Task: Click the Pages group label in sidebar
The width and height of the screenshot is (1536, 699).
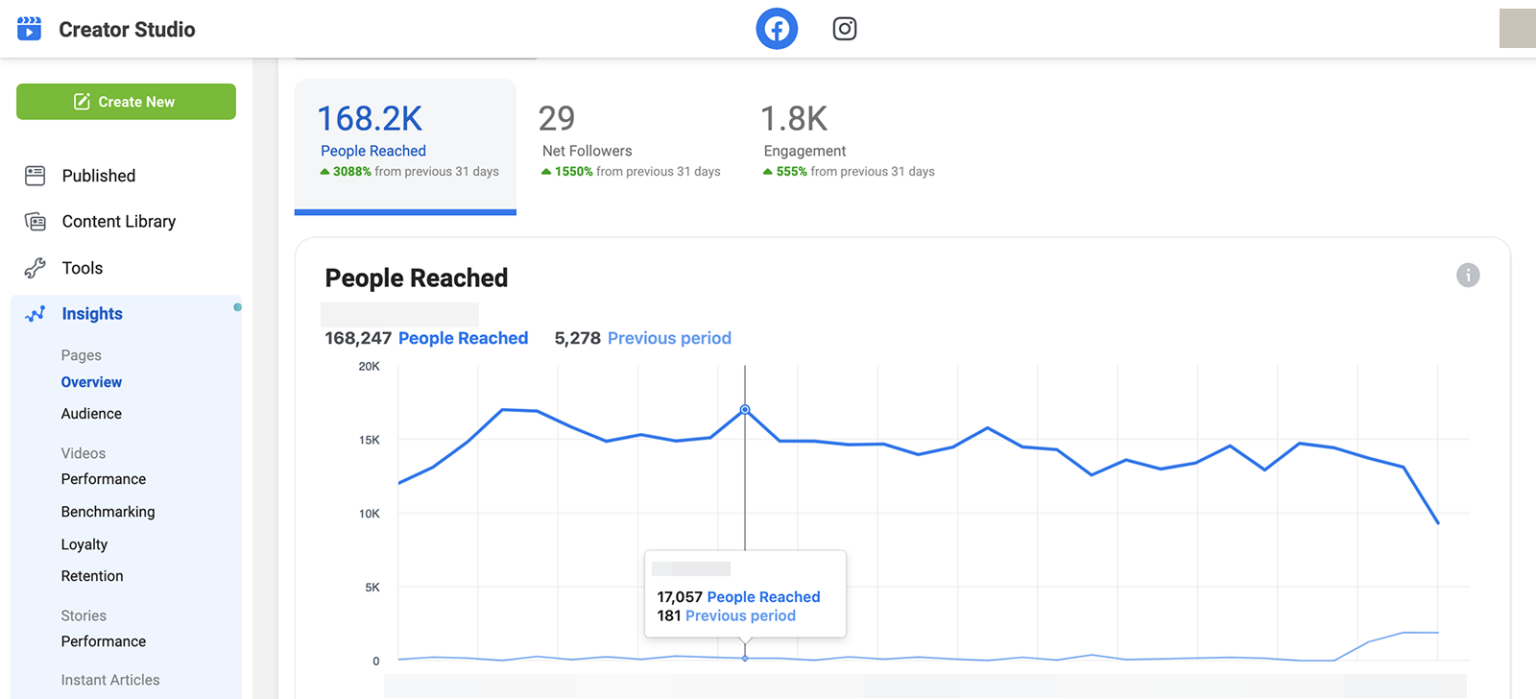Action: (81, 355)
